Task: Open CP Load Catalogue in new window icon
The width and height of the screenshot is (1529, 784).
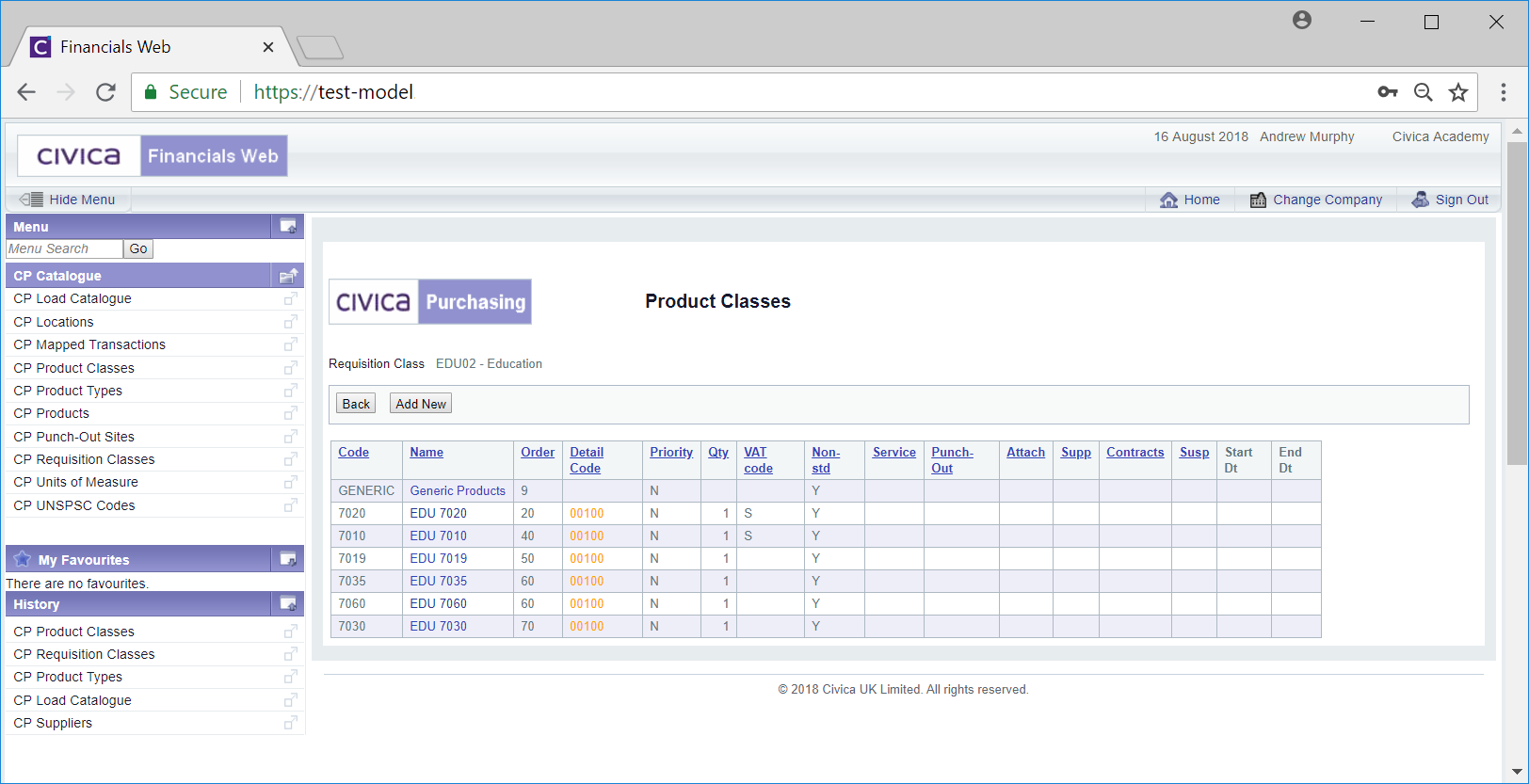Action: (290, 299)
